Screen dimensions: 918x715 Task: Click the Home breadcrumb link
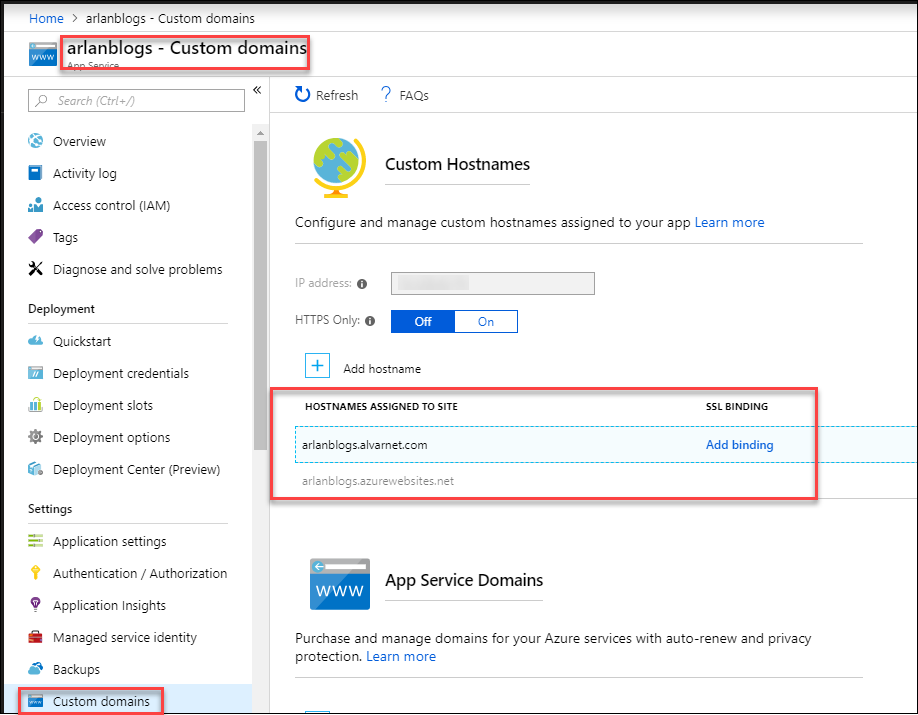46,19
